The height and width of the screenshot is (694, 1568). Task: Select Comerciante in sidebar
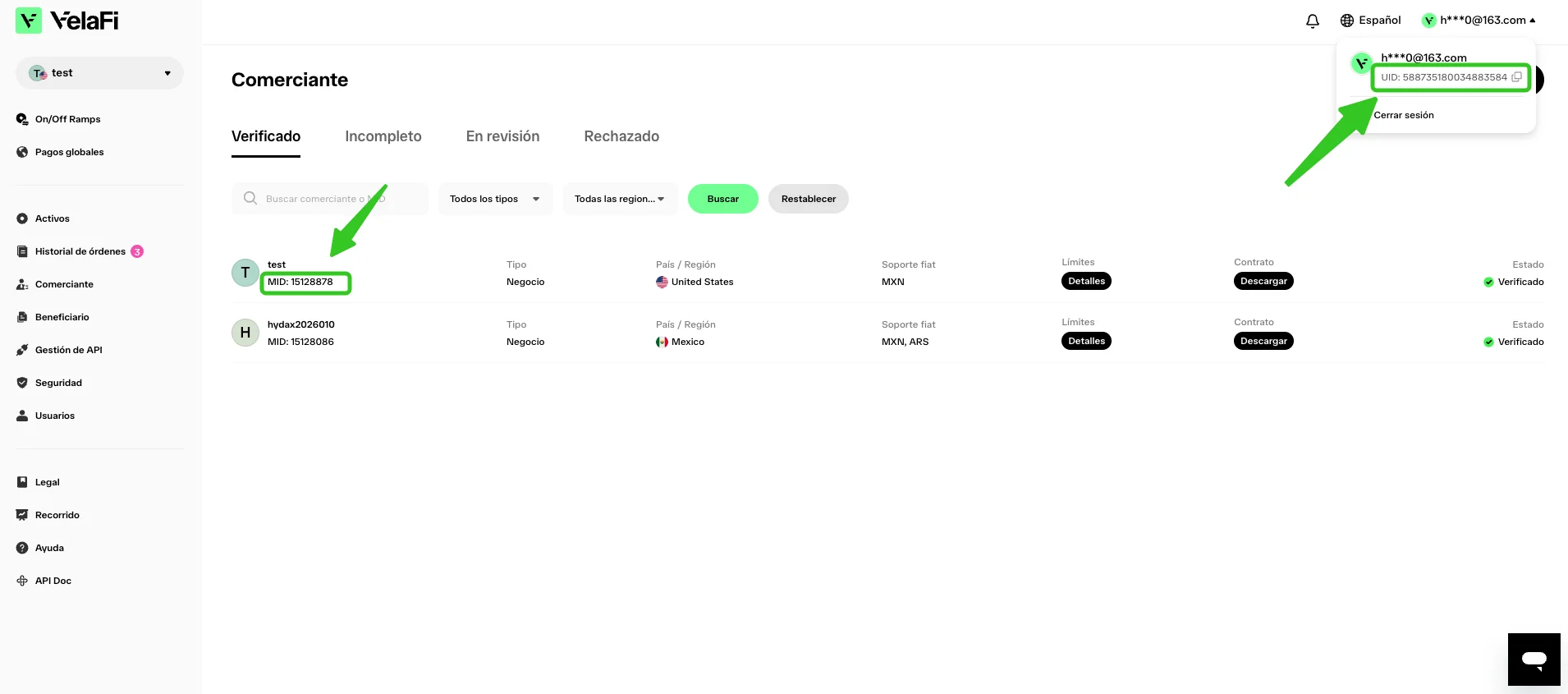pos(64,284)
